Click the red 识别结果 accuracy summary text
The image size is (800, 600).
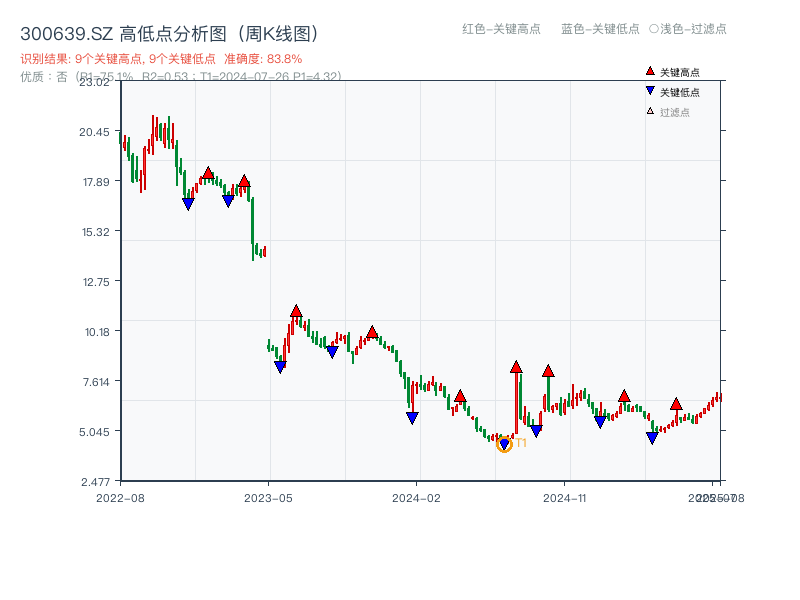[161, 59]
